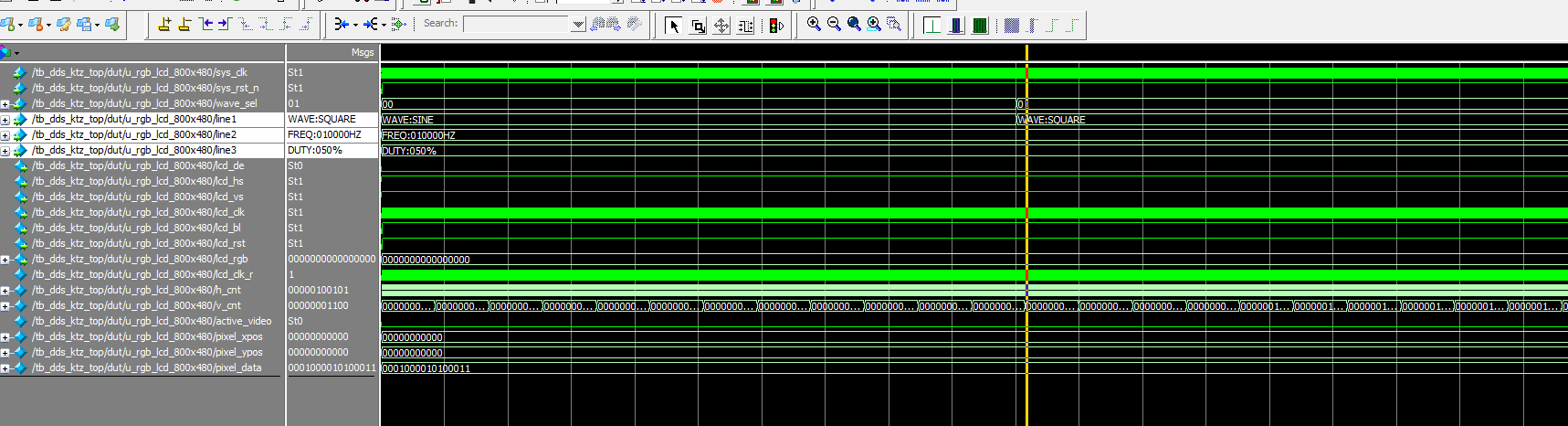Open the Collapse Time dropdown arrow
The image size is (1568, 426).
[x=384, y=25]
